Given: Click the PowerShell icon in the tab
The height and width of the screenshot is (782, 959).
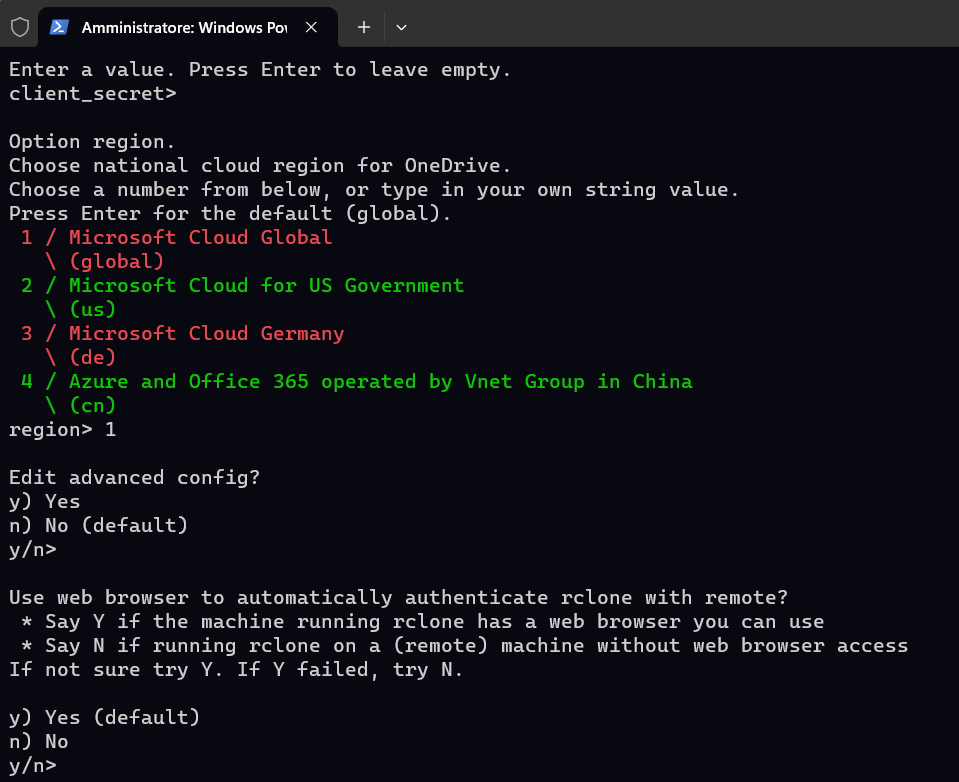Looking at the screenshot, I should (x=60, y=27).
